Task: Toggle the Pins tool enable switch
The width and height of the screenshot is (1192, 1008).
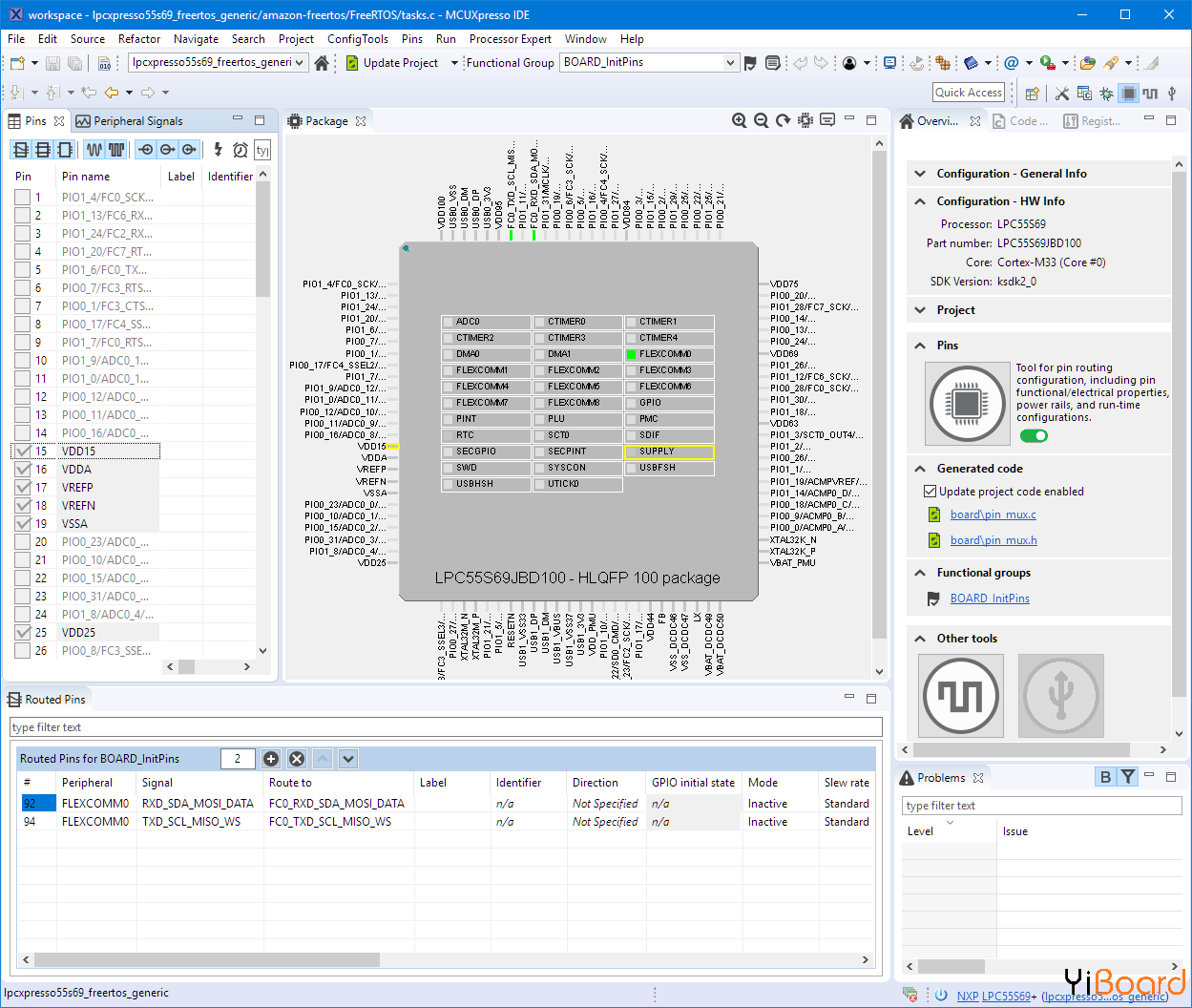Action: click(1034, 436)
